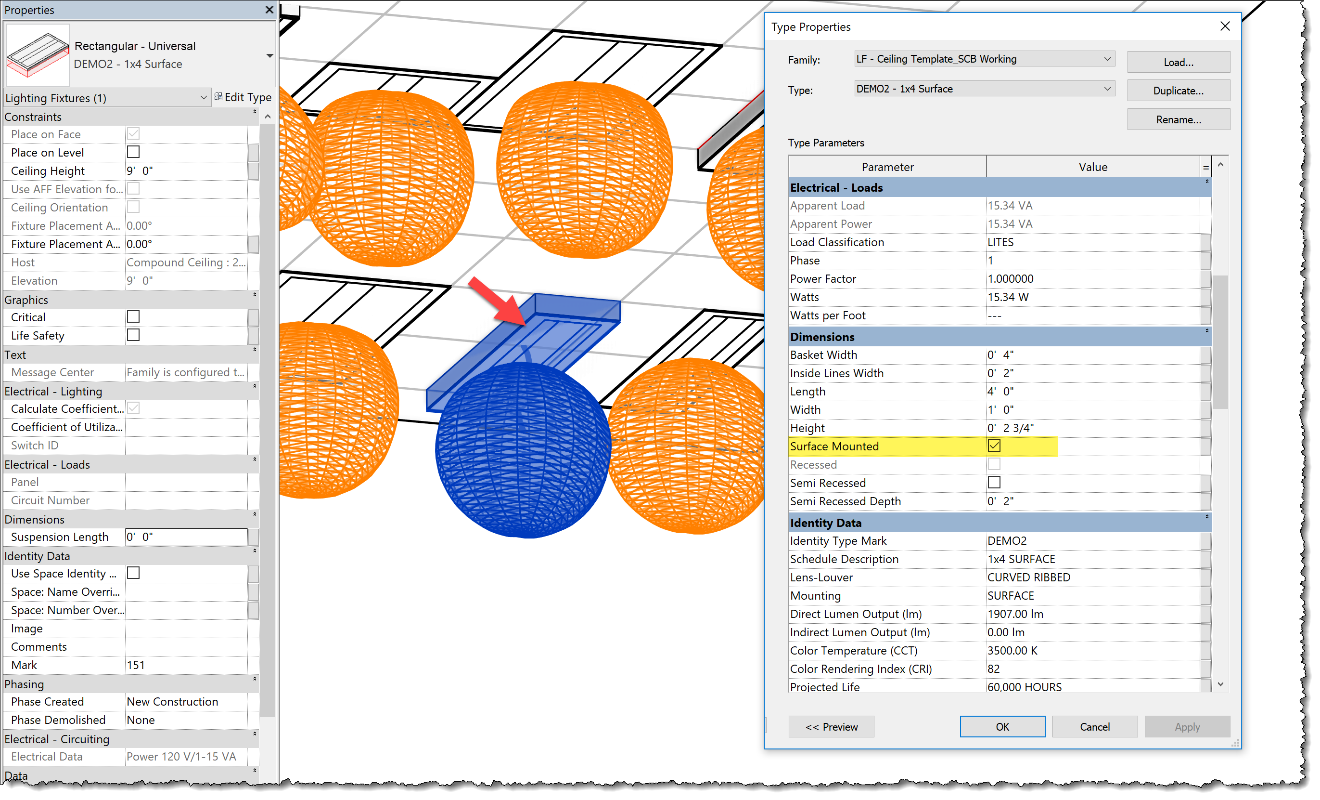The image size is (1320, 800).
Task: Click the Preview button to show preview pane
Action: click(831, 726)
